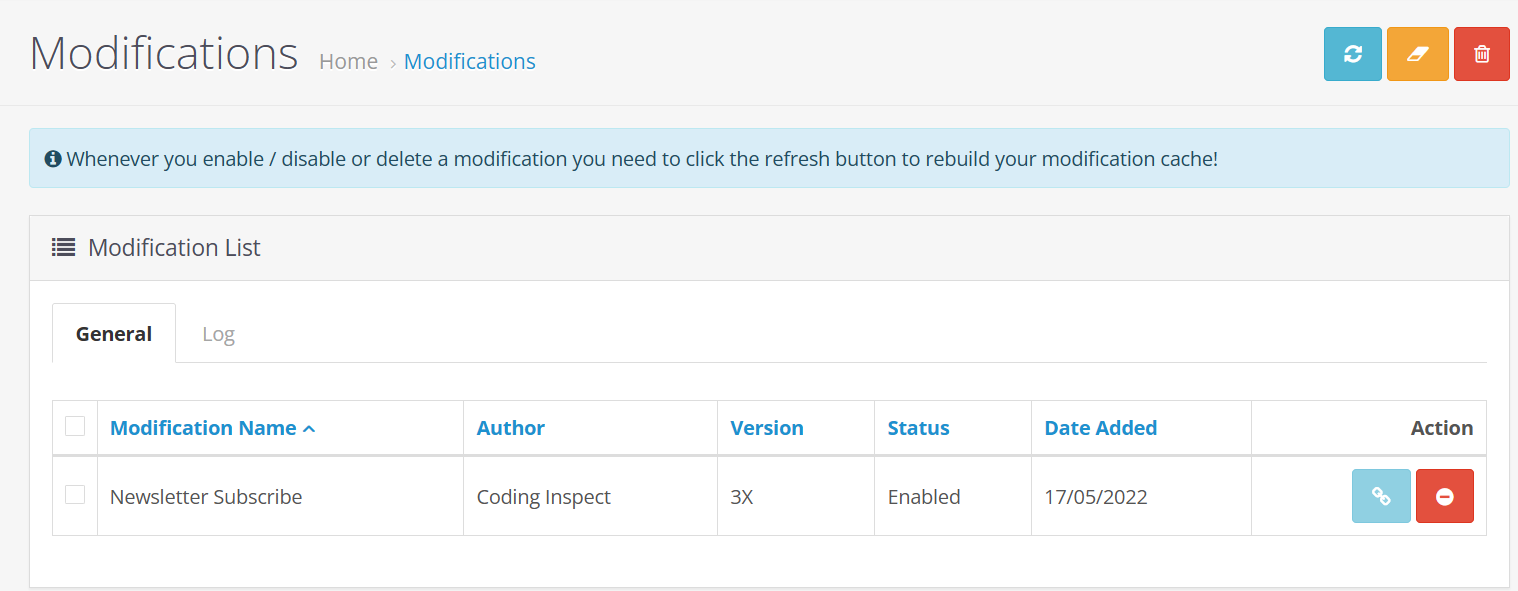Screen dimensions: 1518x591
Task: Click the Newsletter Subscribe name cell
Action: pyautogui.click(x=206, y=497)
